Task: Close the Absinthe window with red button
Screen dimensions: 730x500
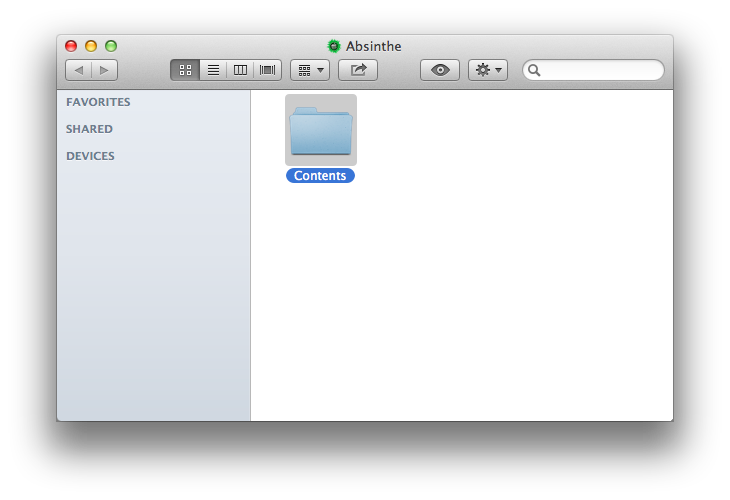Action: (x=71, y=46)
